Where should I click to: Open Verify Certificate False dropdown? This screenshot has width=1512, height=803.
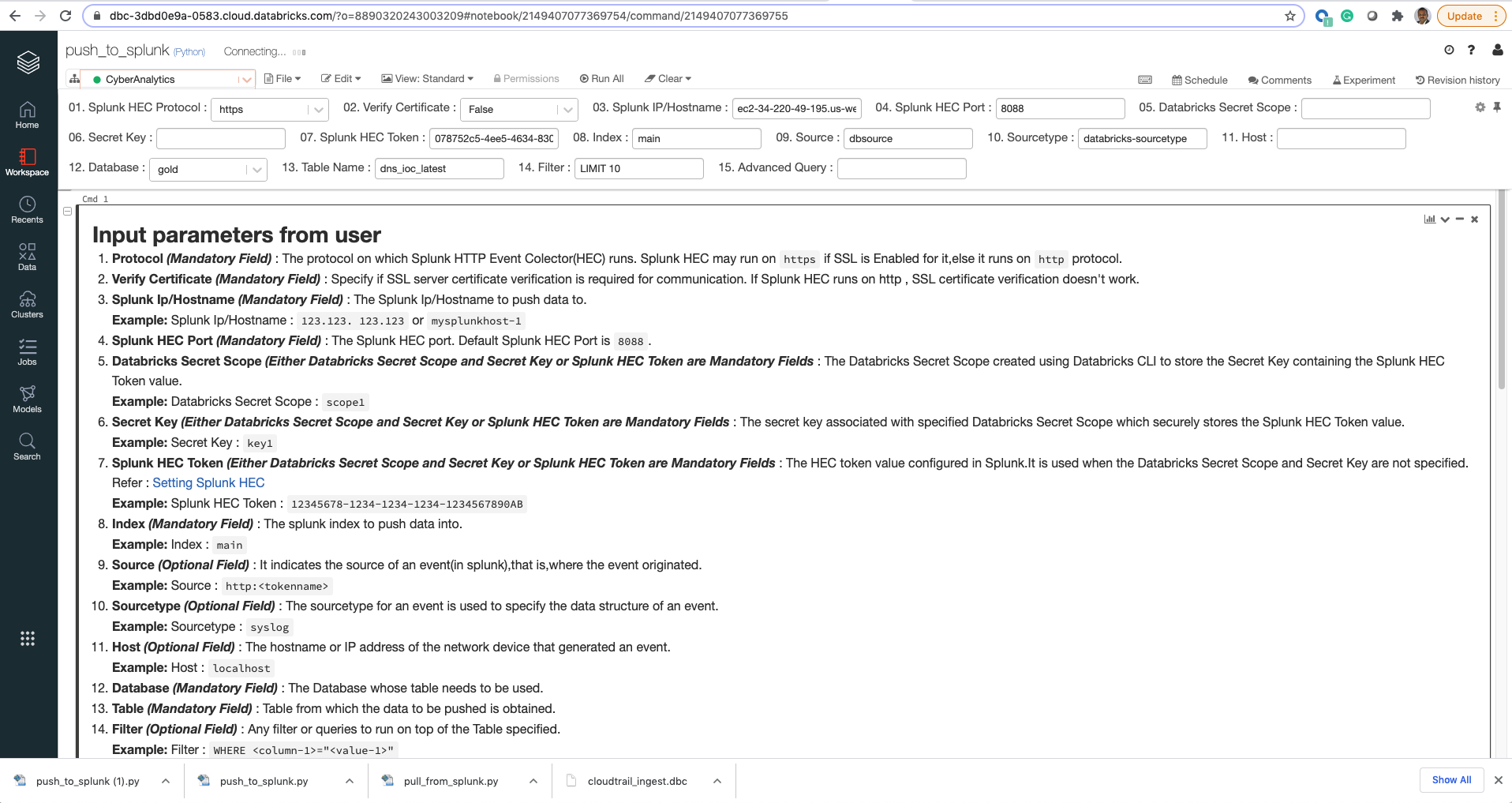(x=518, y=109)
